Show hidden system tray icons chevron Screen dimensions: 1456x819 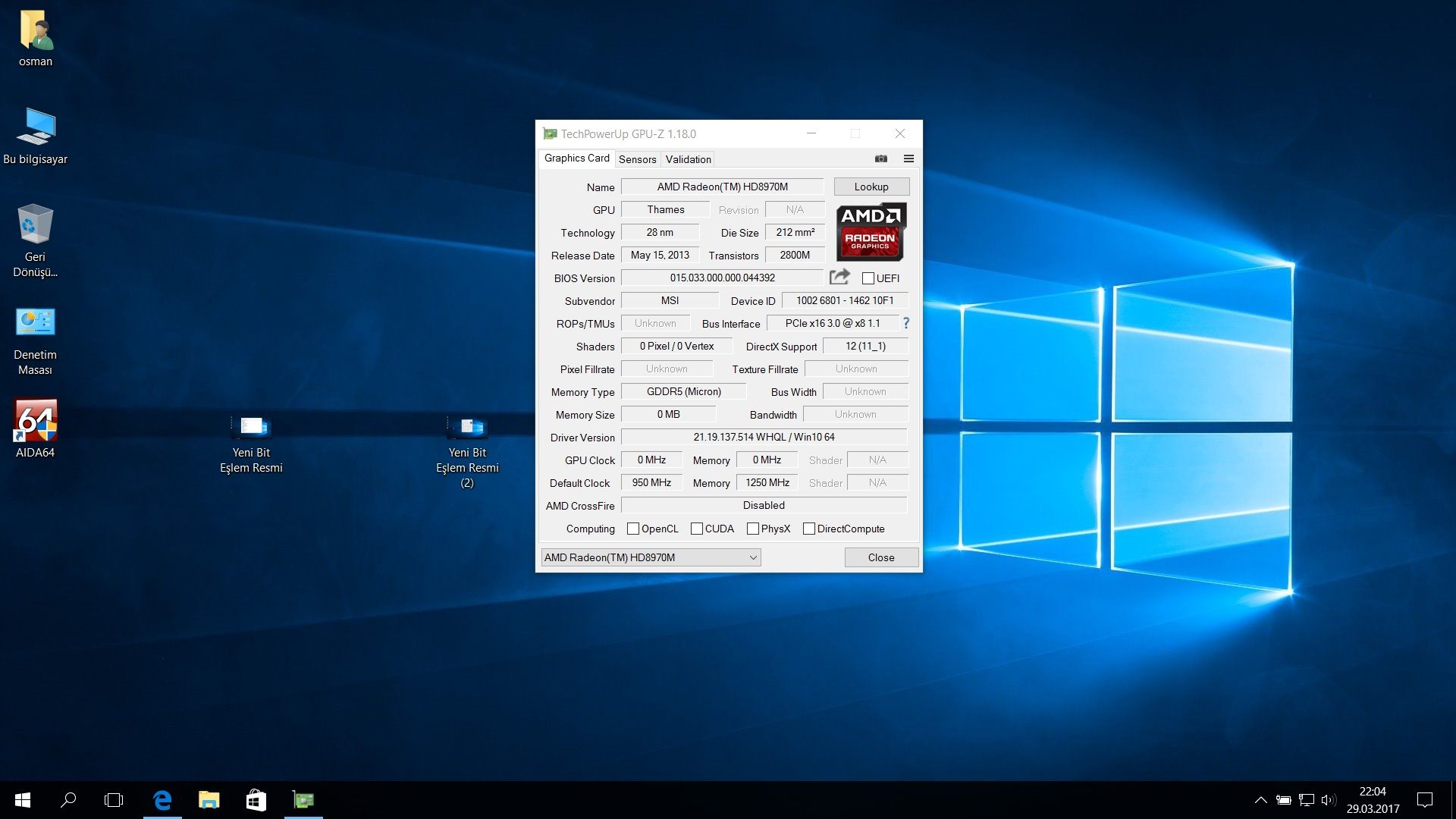coord(1260,799)
